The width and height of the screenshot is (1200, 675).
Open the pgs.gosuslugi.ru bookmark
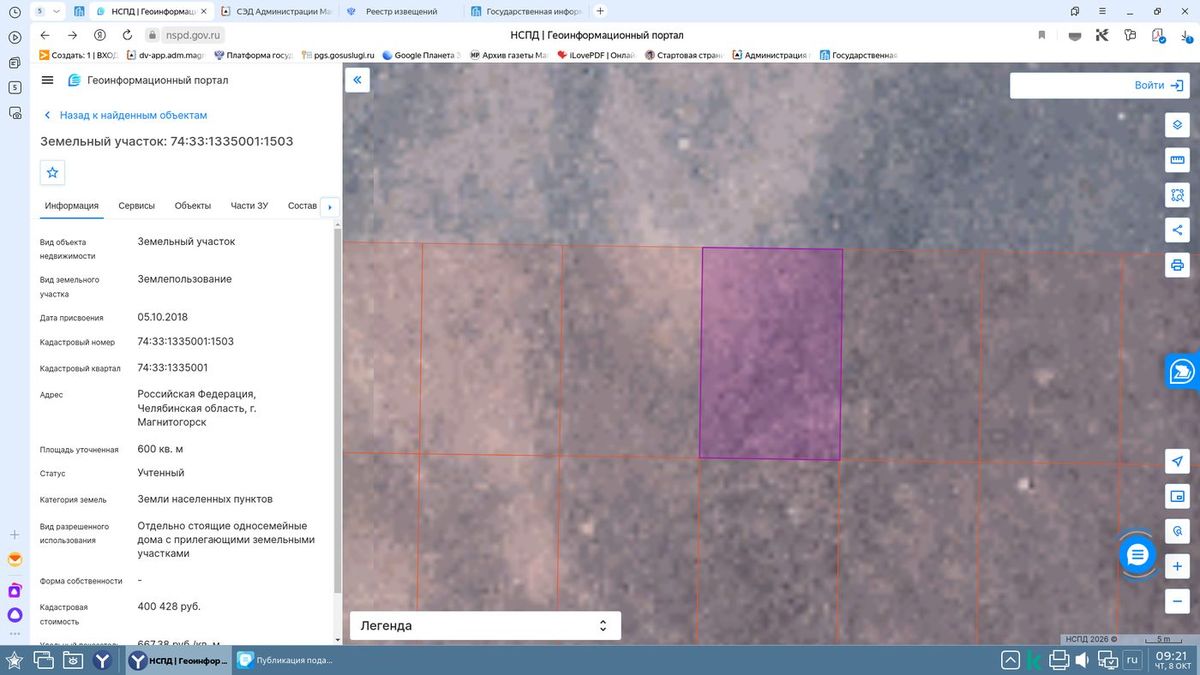tap(338, 55)
